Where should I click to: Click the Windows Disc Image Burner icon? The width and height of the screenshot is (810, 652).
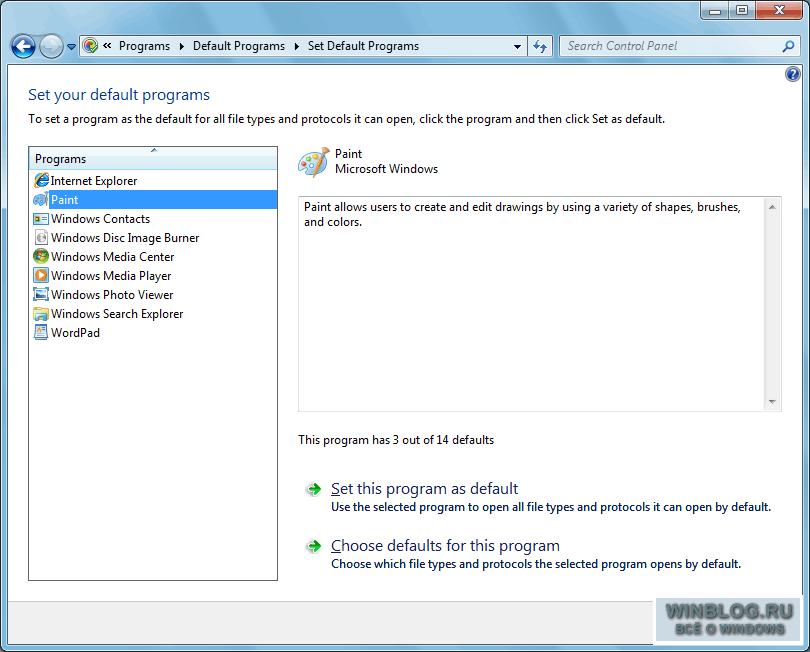pos(41,238)
